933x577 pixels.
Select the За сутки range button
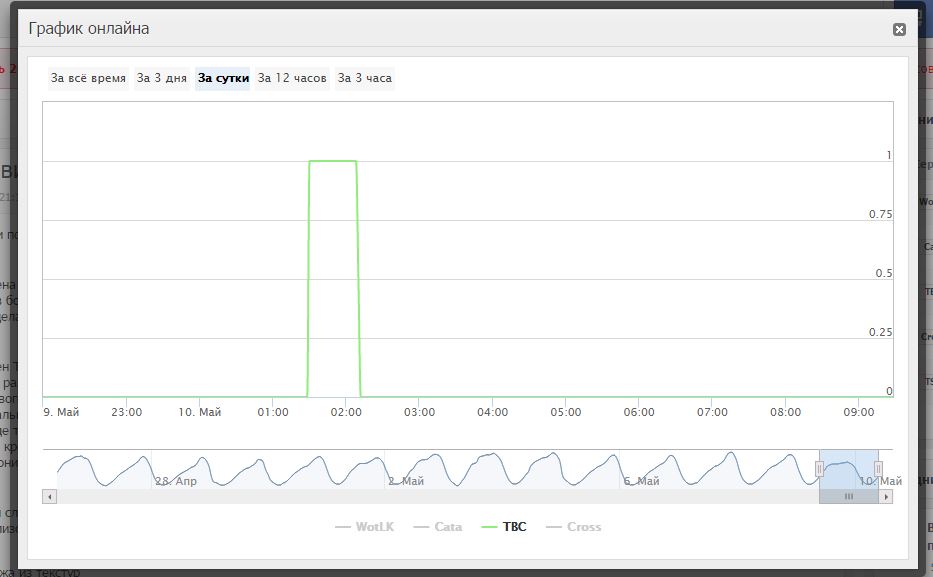coord(223,78)
